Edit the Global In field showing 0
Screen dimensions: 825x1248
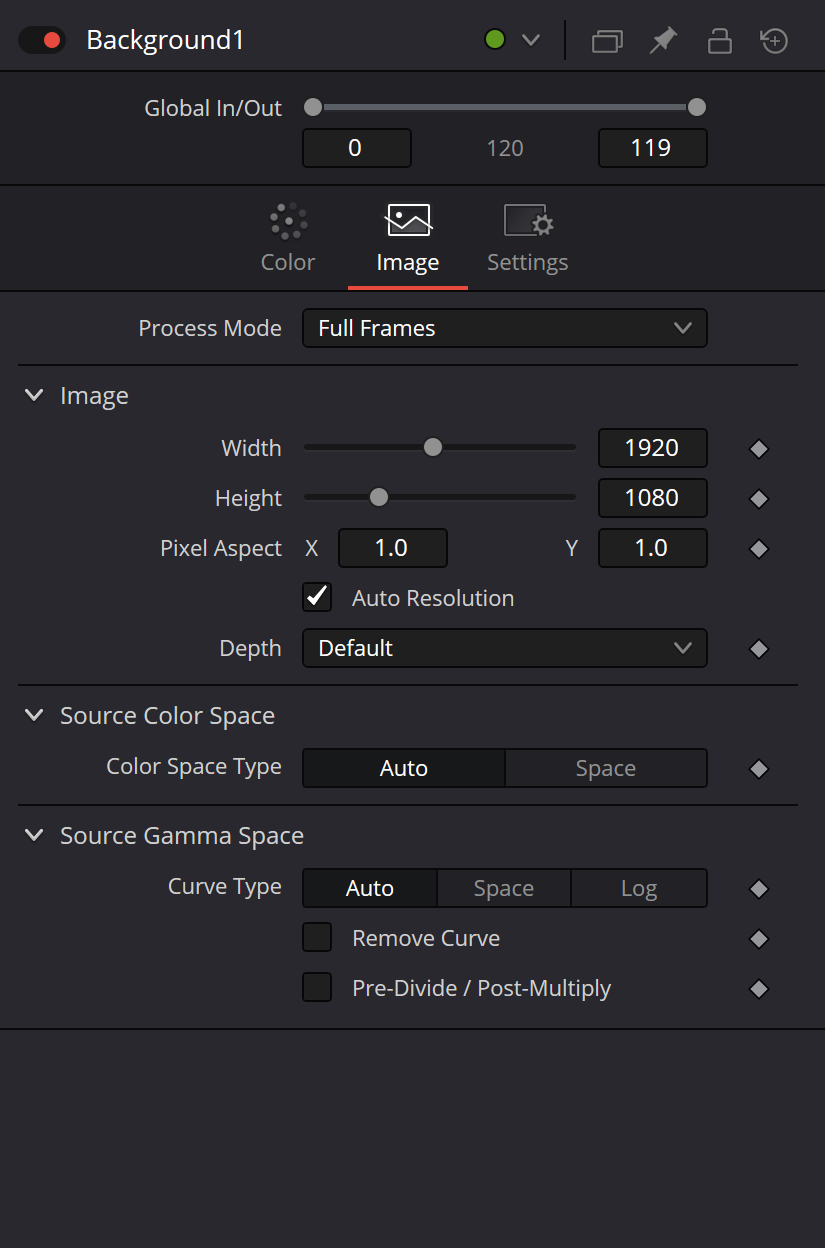point(357,148)
